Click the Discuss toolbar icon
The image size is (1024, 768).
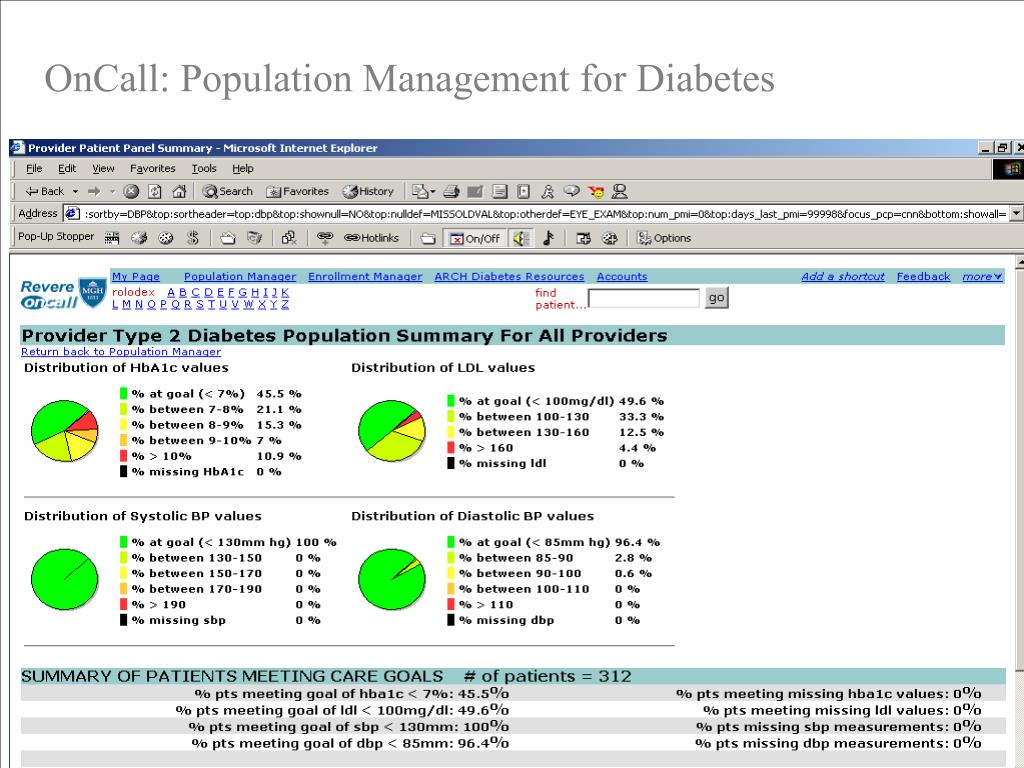point(500,191)
